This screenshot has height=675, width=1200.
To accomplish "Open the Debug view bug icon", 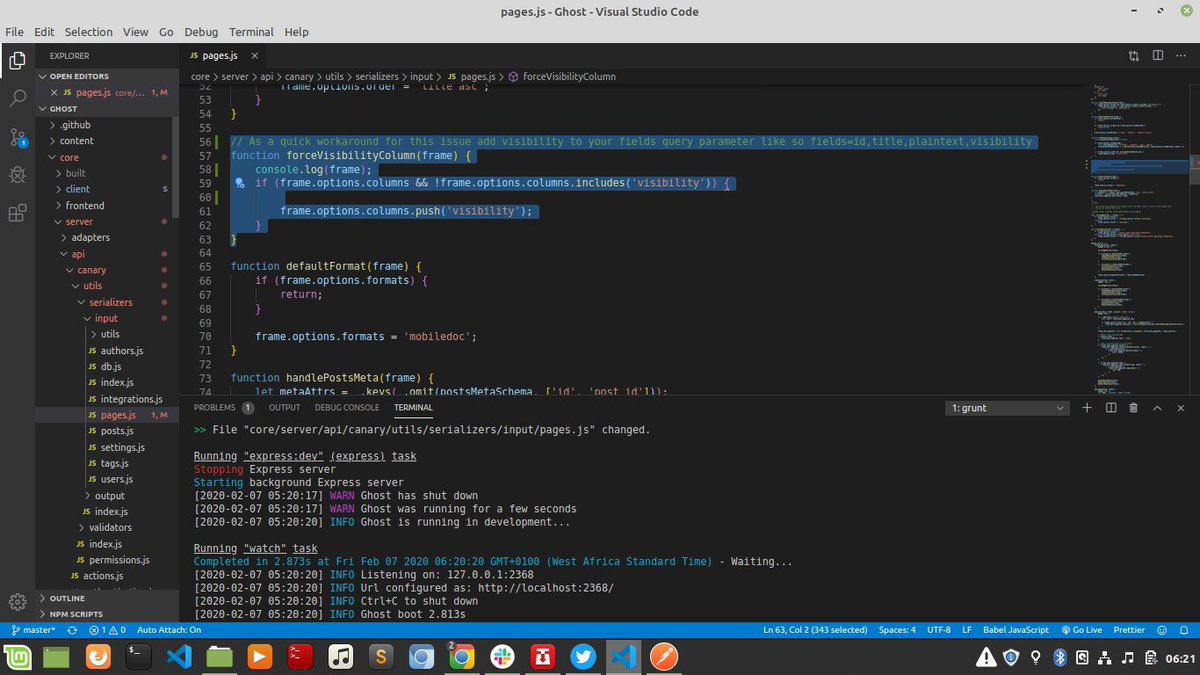I will point(17,174).
